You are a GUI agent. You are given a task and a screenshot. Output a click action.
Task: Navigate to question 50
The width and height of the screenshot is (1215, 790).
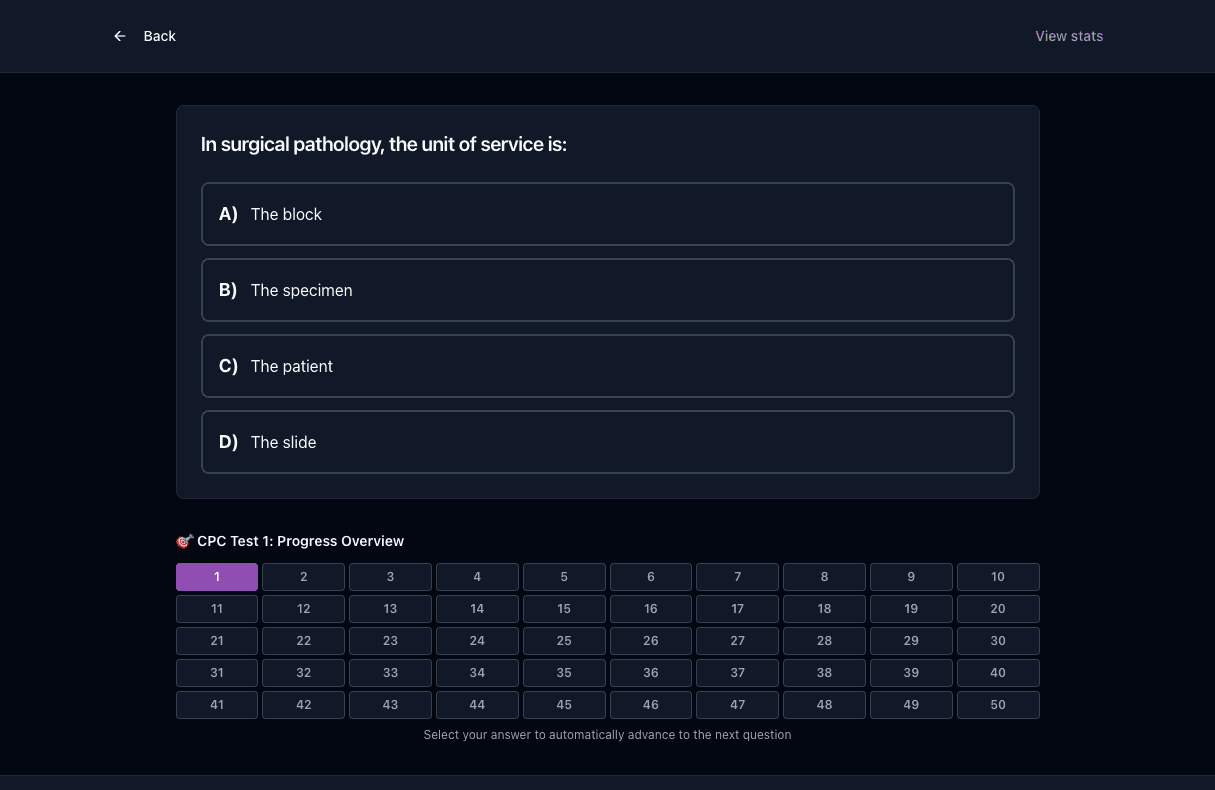998,705
